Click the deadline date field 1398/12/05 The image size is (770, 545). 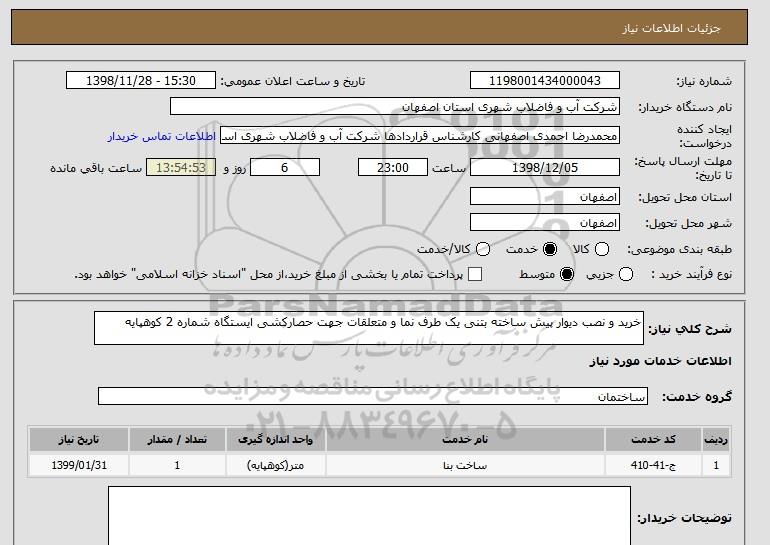[x=545, y=167]
